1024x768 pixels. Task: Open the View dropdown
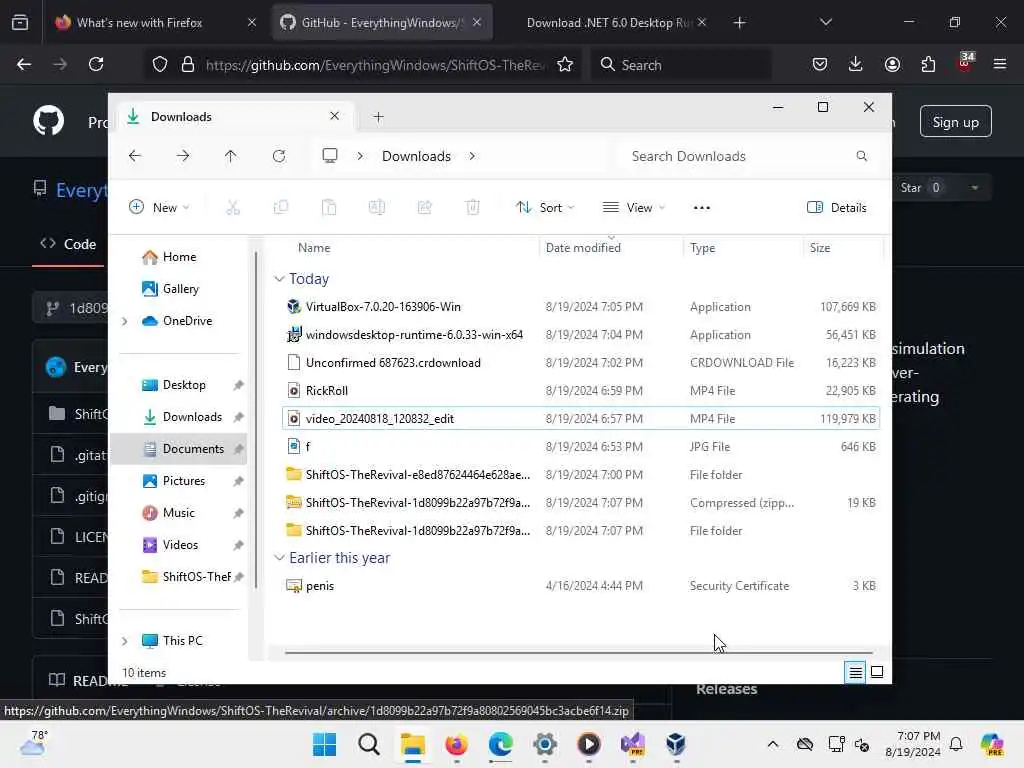tap(633, 208)
